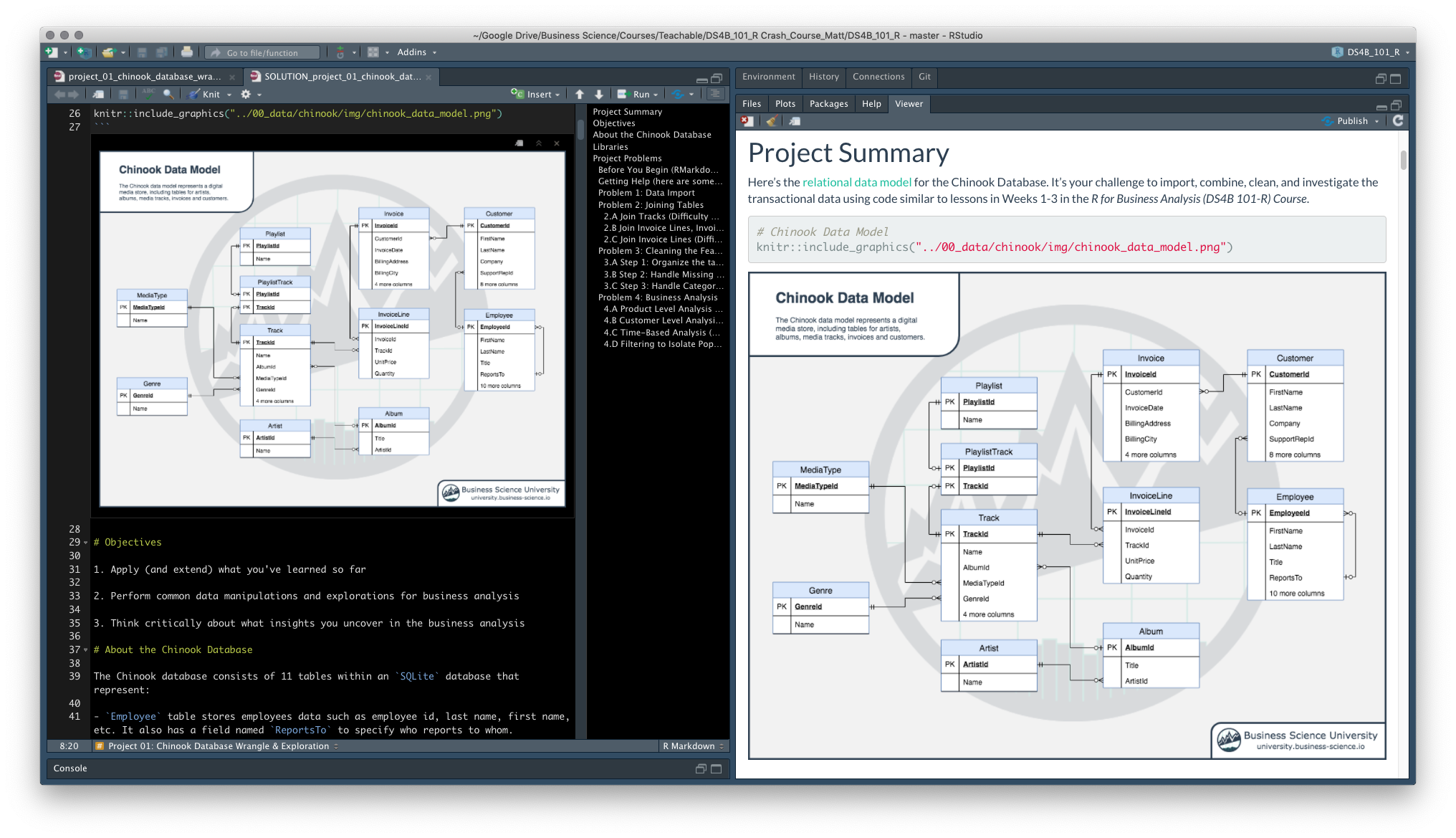Viewport: 1456px width, 838px height.
Task: Switch to the Connections tab
Action: pos(878,77)
